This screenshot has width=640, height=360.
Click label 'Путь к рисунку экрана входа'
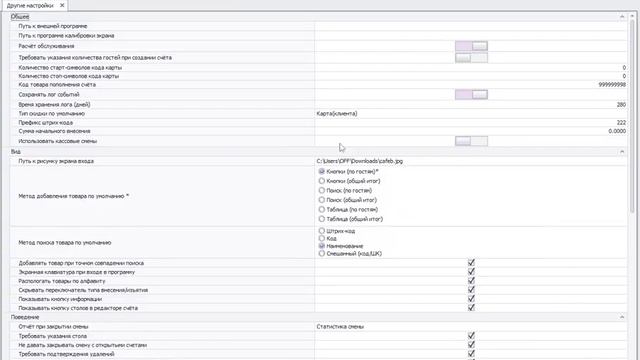56,161
